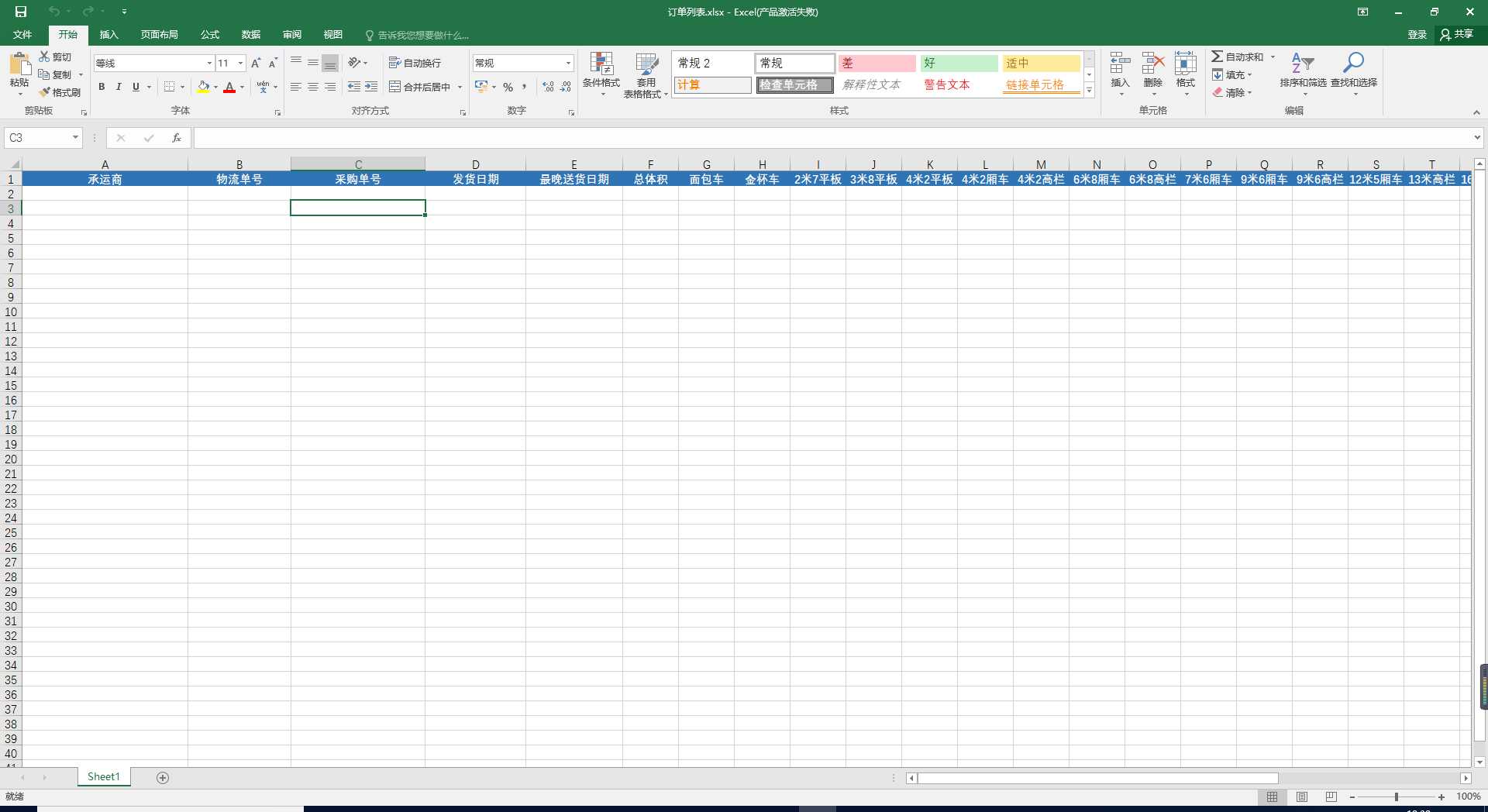Toggle bottom vertical alignment
1488x812 pixels.
330,63
